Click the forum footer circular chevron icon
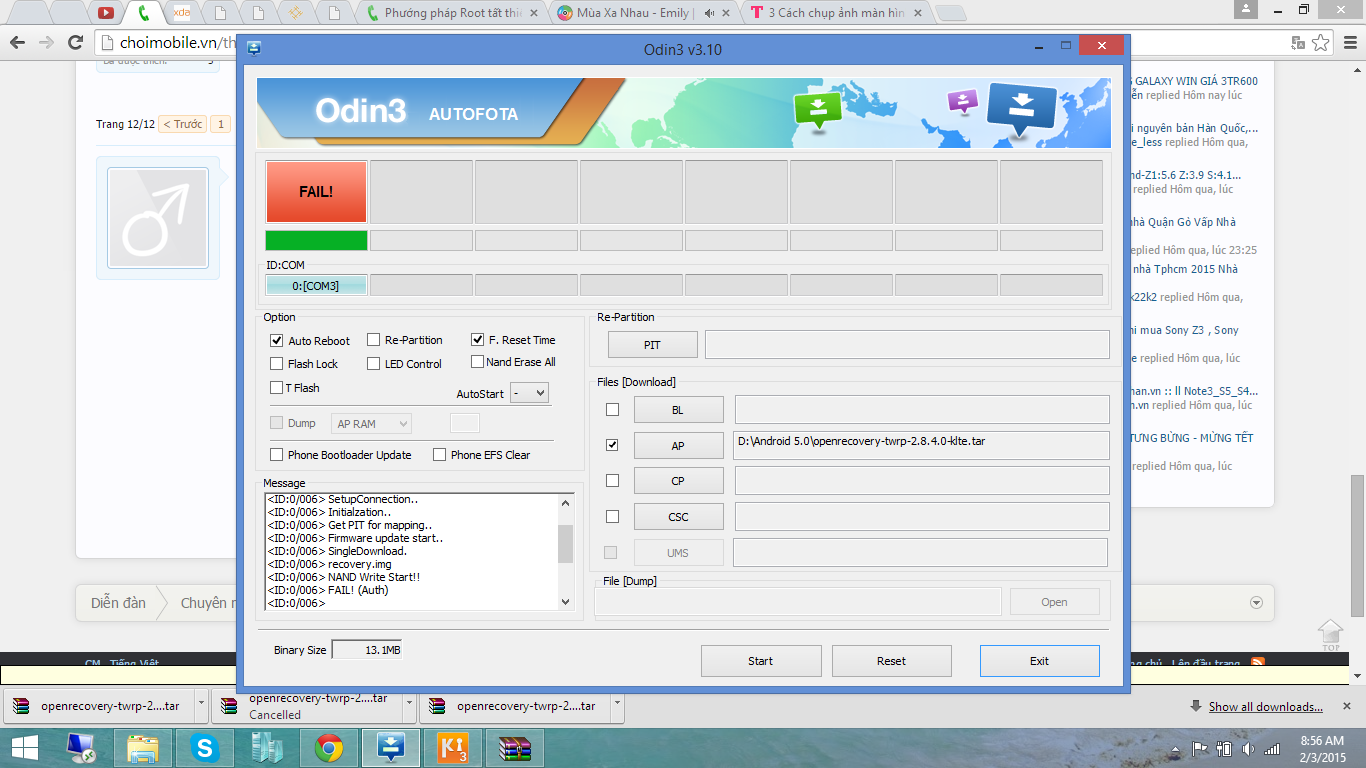 (x=1256, y=603)
